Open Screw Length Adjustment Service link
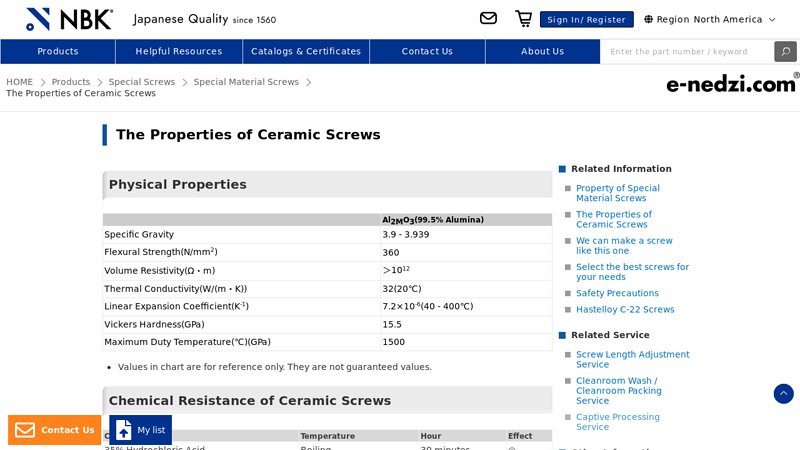Viewport: 800px width, 450px height. 632,359
